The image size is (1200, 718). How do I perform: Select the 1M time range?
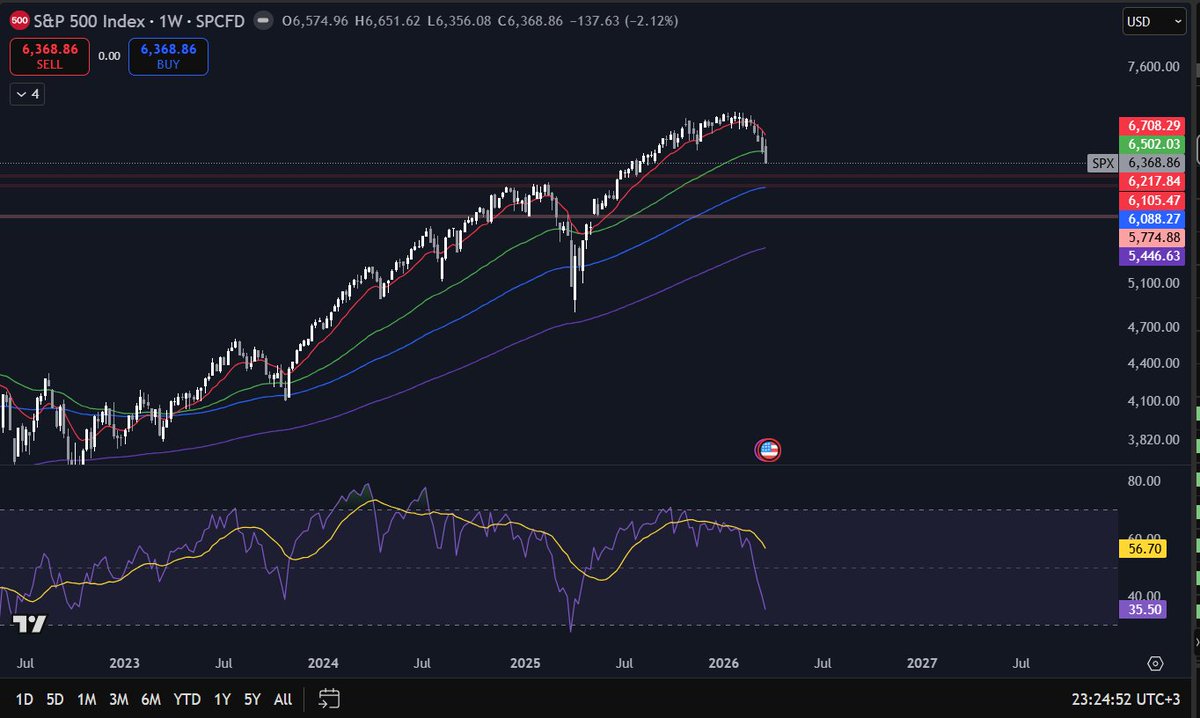tap(86, 698)
